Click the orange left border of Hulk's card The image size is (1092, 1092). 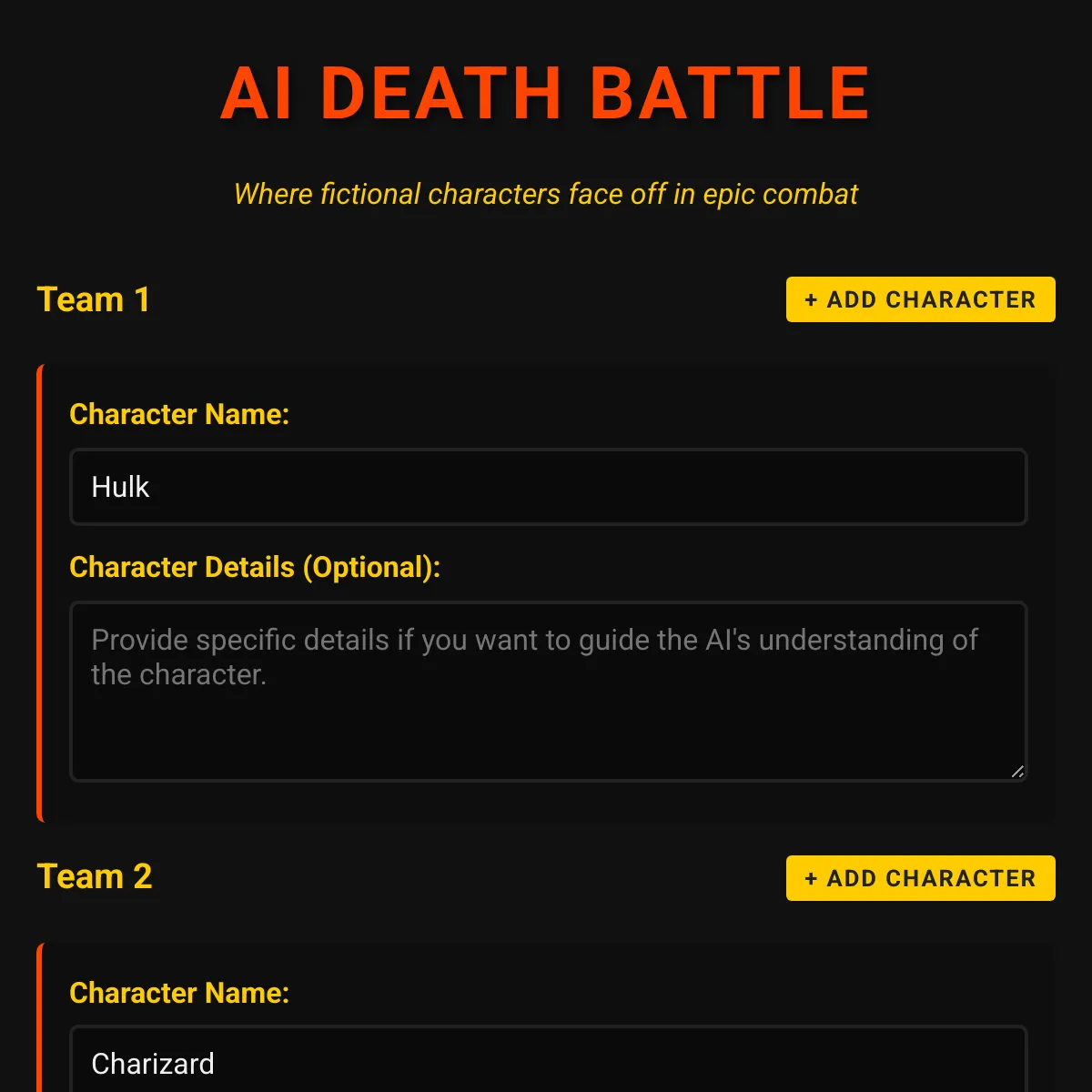point(39,591)
